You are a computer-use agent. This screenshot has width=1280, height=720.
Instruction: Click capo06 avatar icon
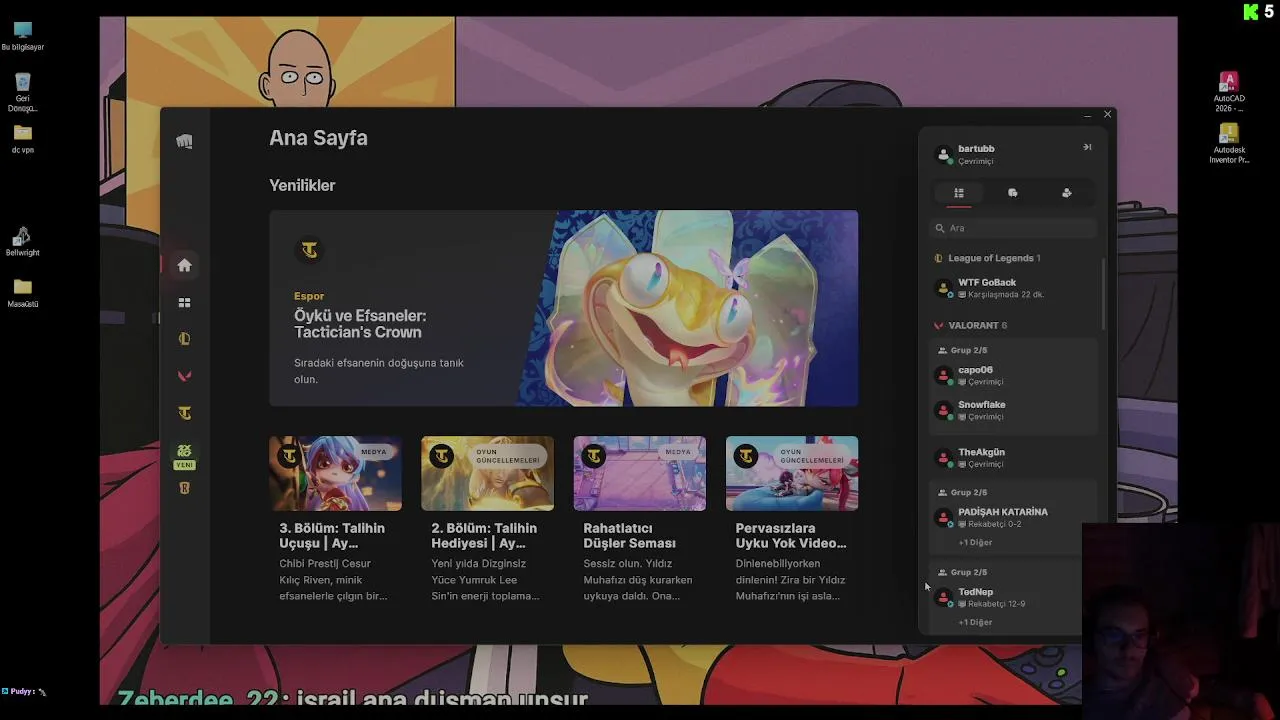pyautogui.click(x=943, y=376)
